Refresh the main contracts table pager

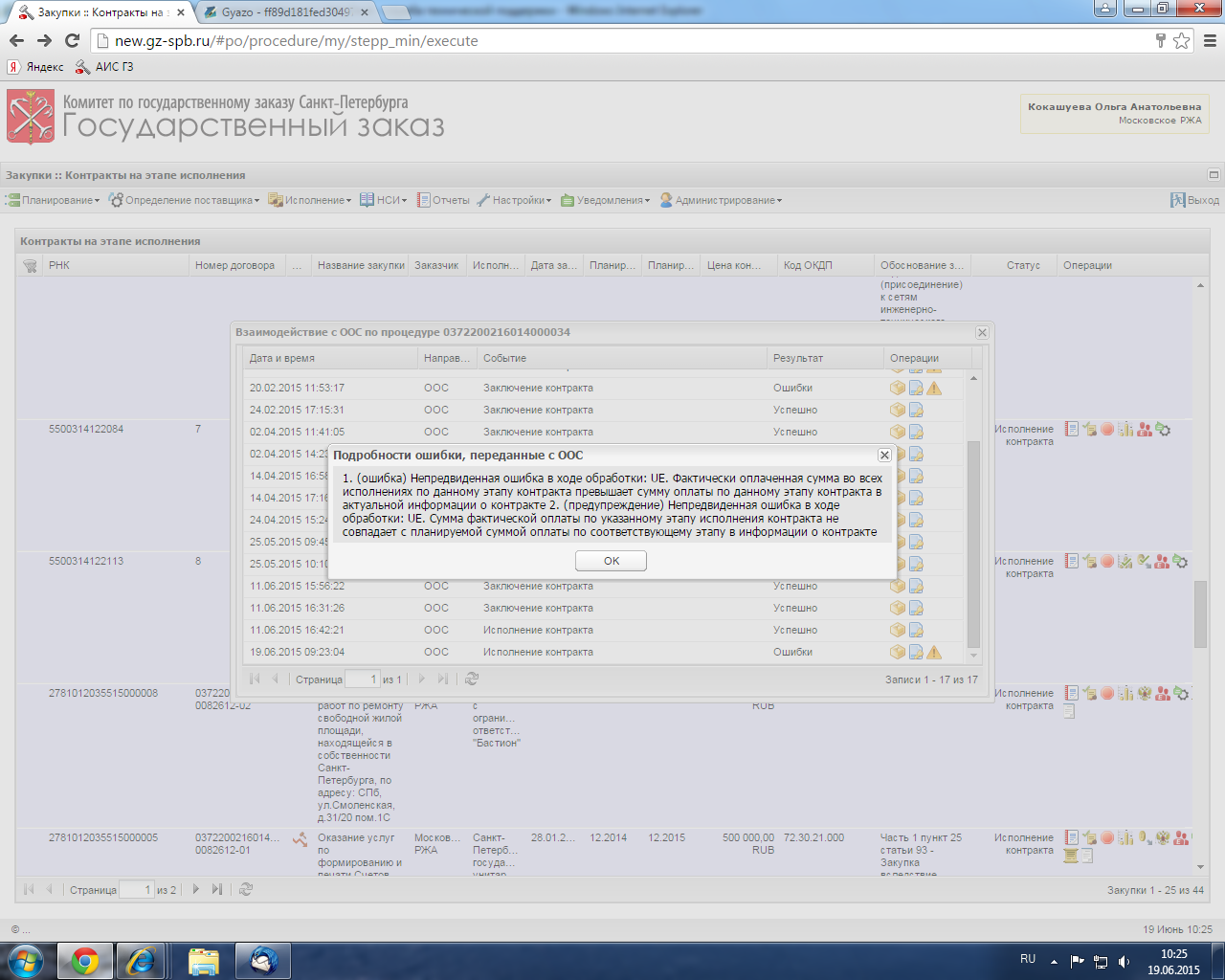point(246,890)
